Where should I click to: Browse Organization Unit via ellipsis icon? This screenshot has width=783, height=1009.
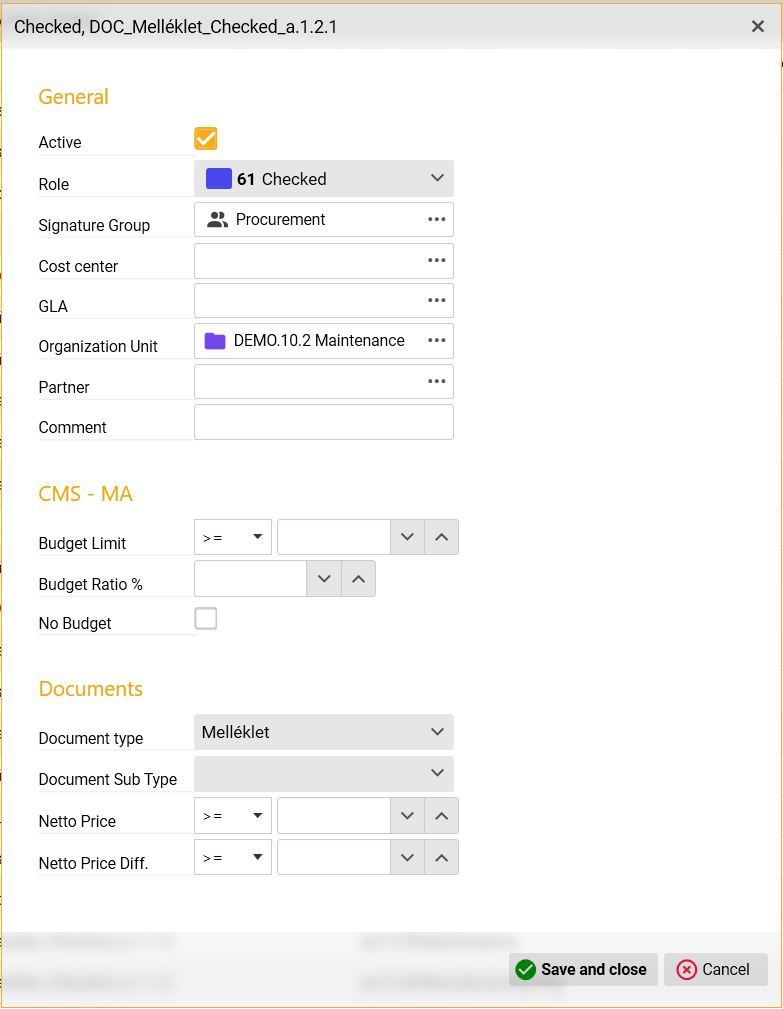pyautogui.click(x=436, y=340)
